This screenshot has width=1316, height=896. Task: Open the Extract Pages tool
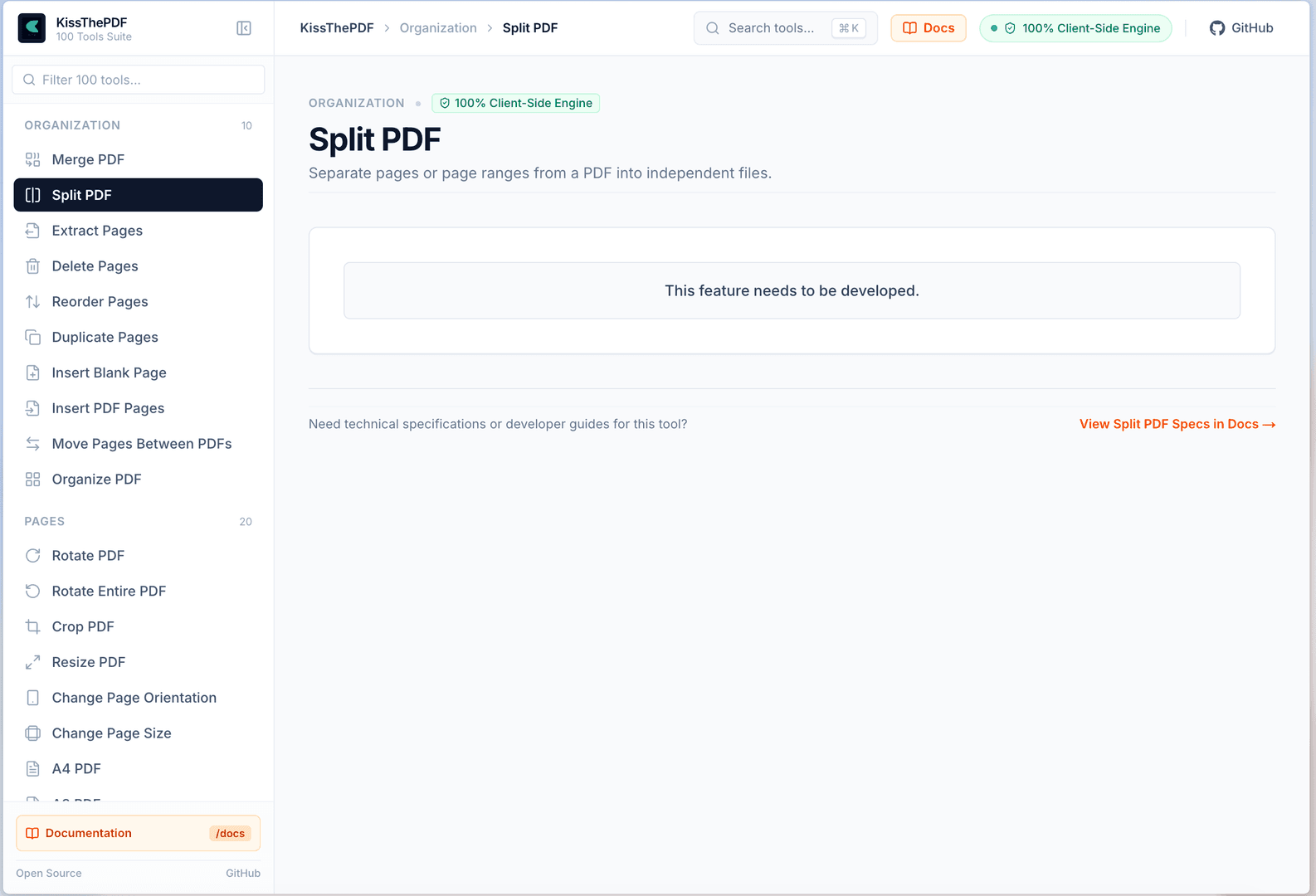tap(139, 231)
